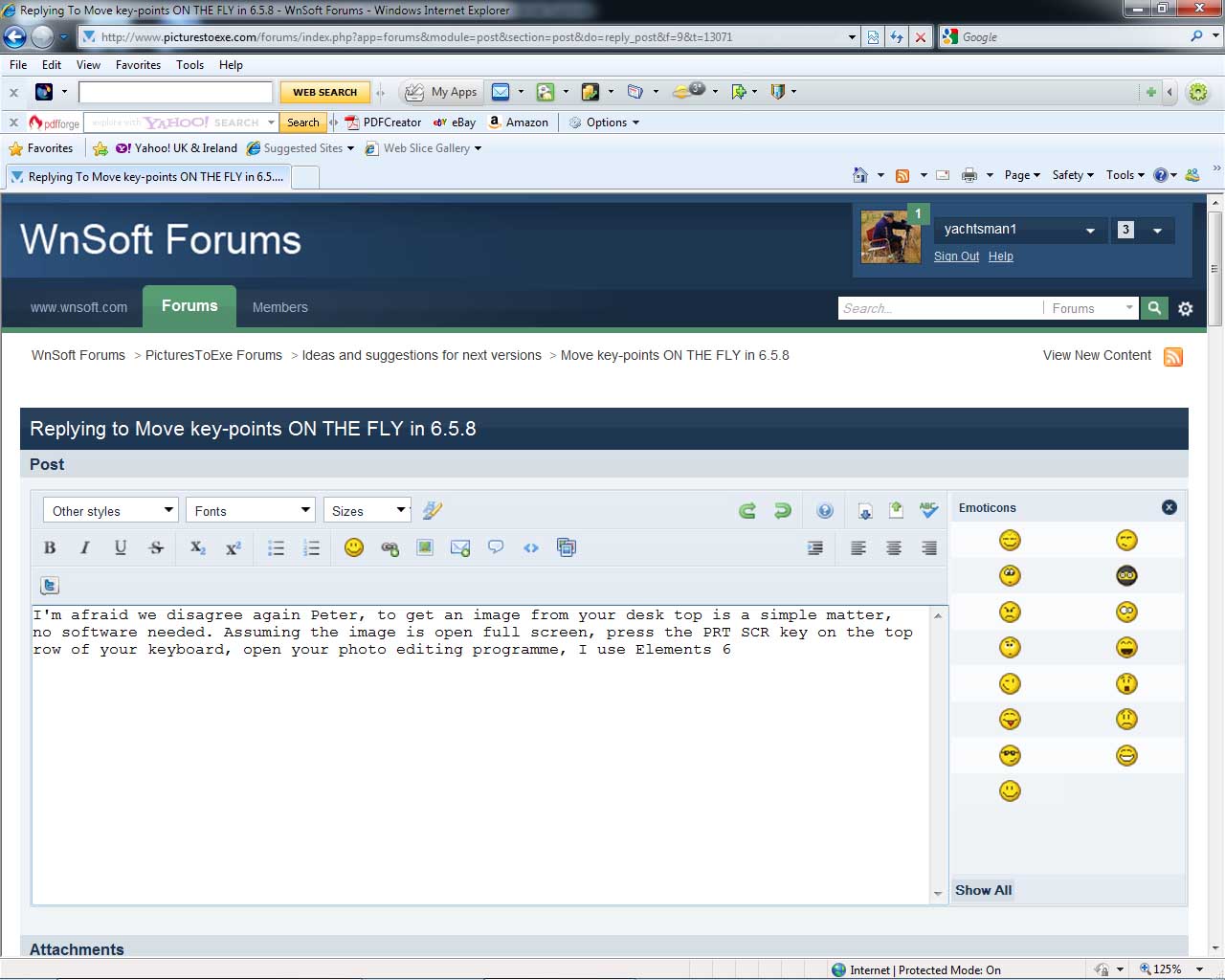Viewport: 1225px width, 980px height.
Task: Toggle italic text formatting
Action: coord(84,548)
